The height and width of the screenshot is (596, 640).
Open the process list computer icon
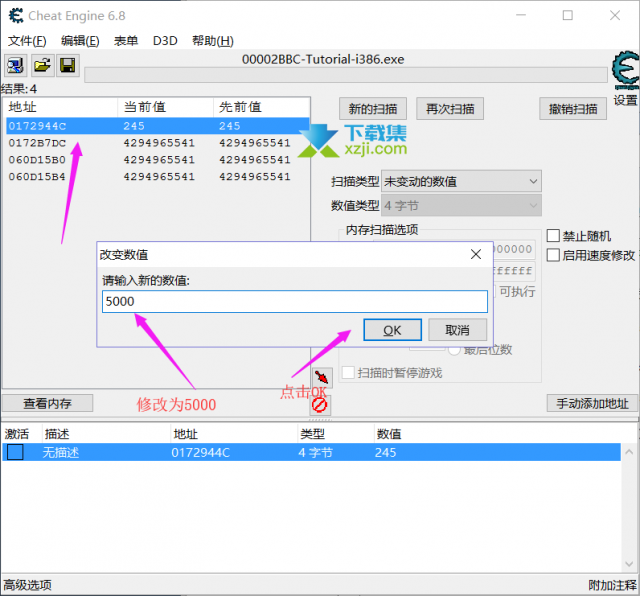pyautogui.click(x=16, y=65)
